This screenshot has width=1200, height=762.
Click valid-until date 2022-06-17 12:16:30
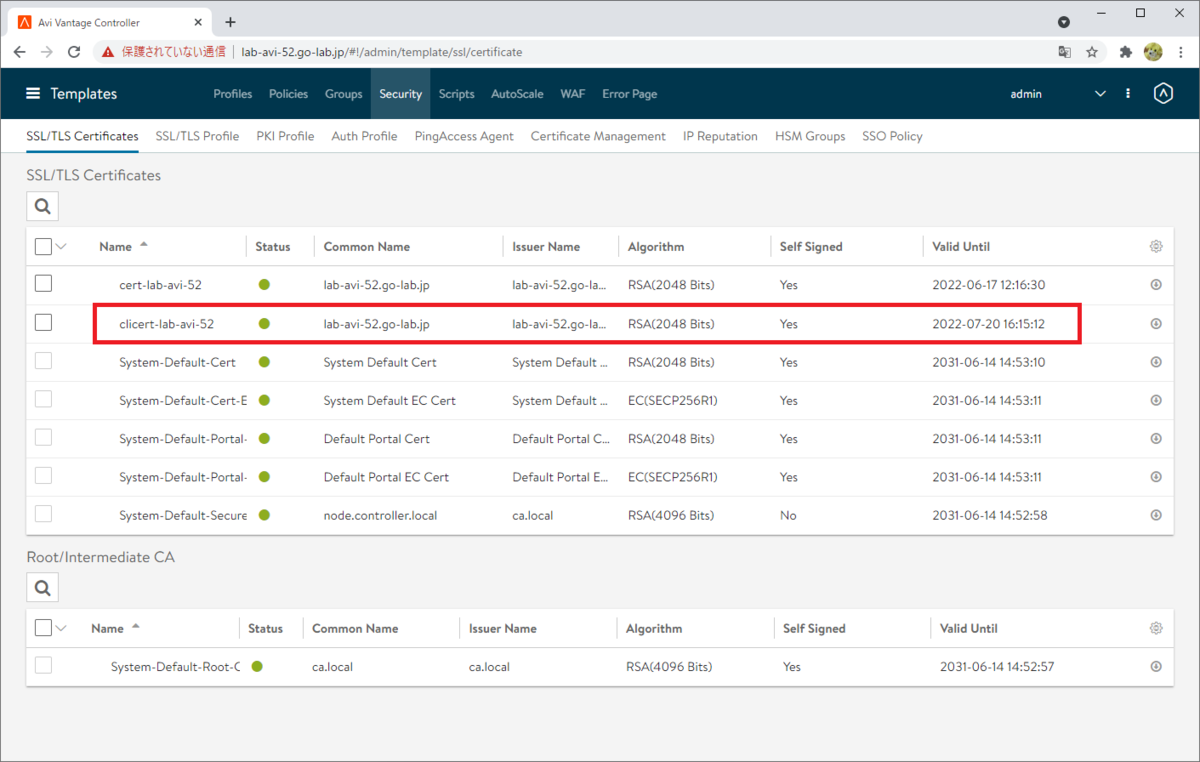pyautogui.click(x=988, y=285)
